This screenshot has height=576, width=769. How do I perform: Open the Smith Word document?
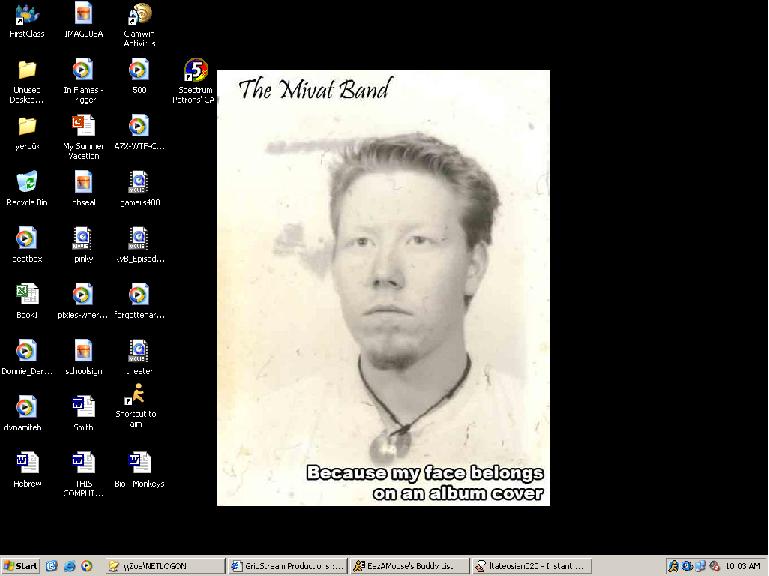[x=83, y=407]
